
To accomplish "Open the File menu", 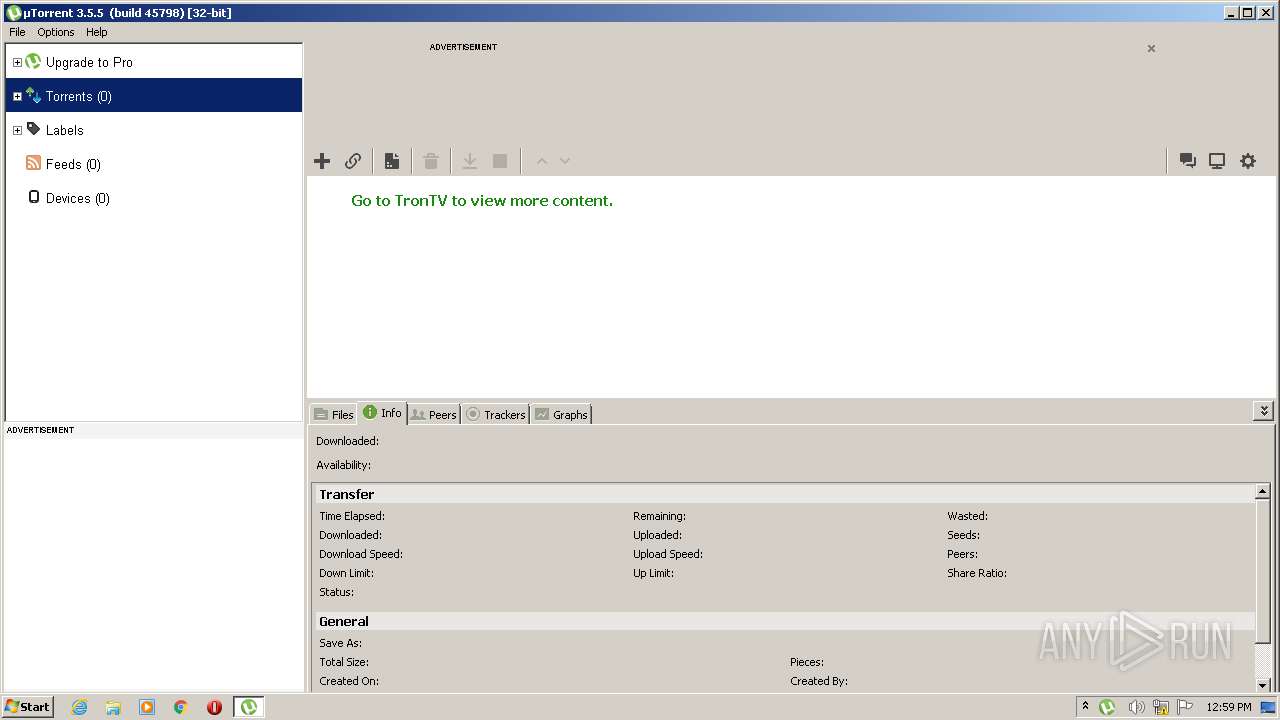I will point(17,32).
